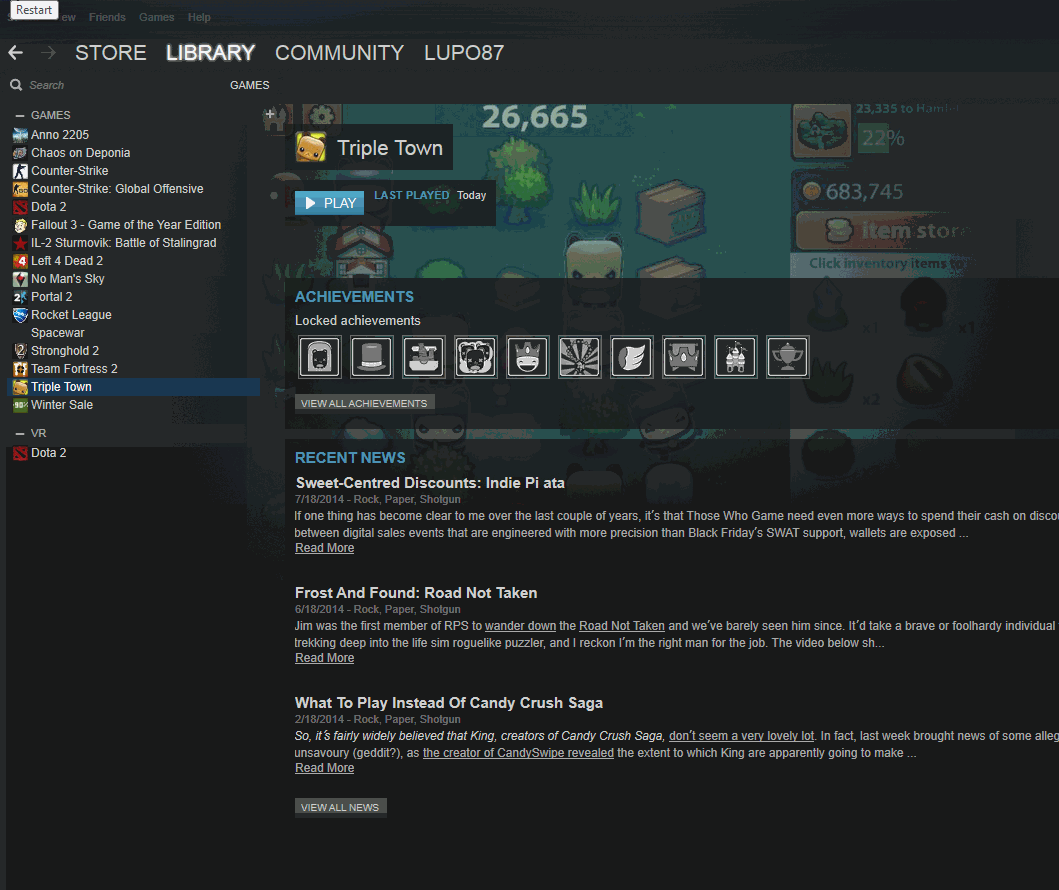Select the Anno 2205 game icon
The width and height of the screenshot is (1059, 890).
point(22,134)
